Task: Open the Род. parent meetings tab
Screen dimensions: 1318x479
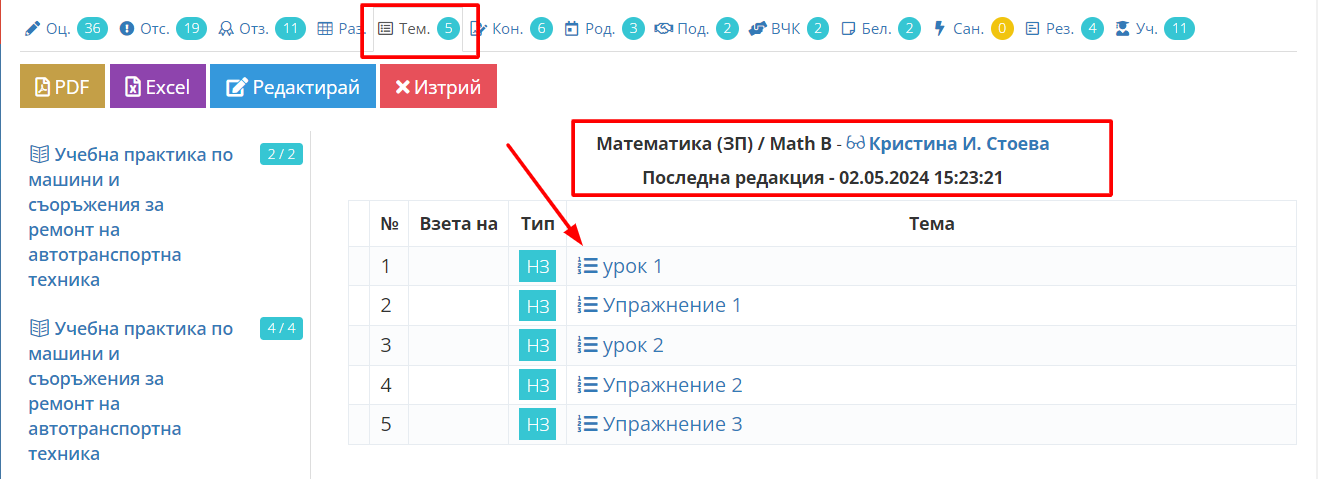Action: coord(603,29)
